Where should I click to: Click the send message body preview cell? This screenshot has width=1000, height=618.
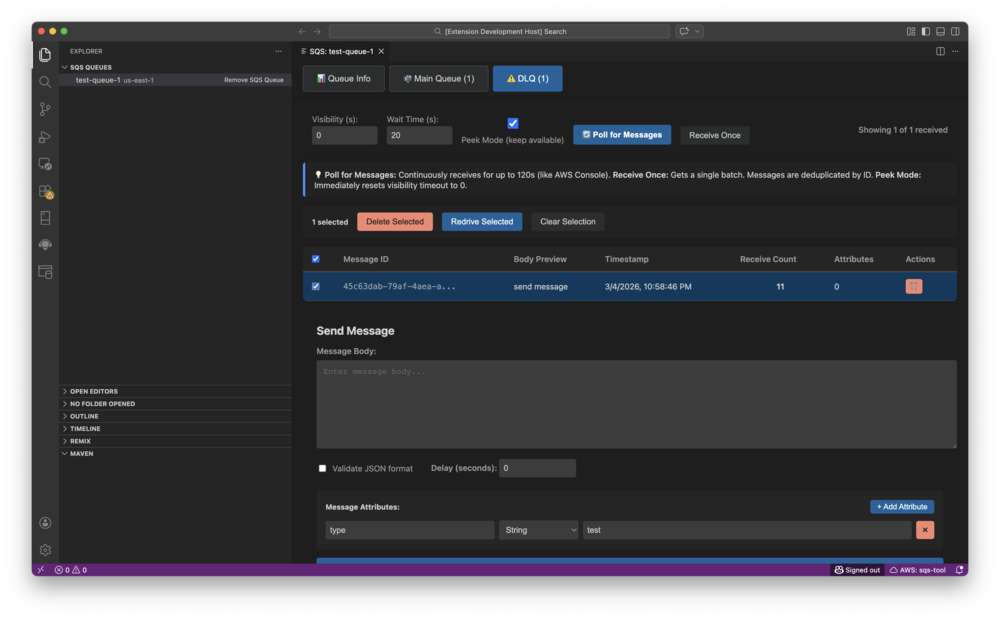pyautogui.click(x=540, y=286)
